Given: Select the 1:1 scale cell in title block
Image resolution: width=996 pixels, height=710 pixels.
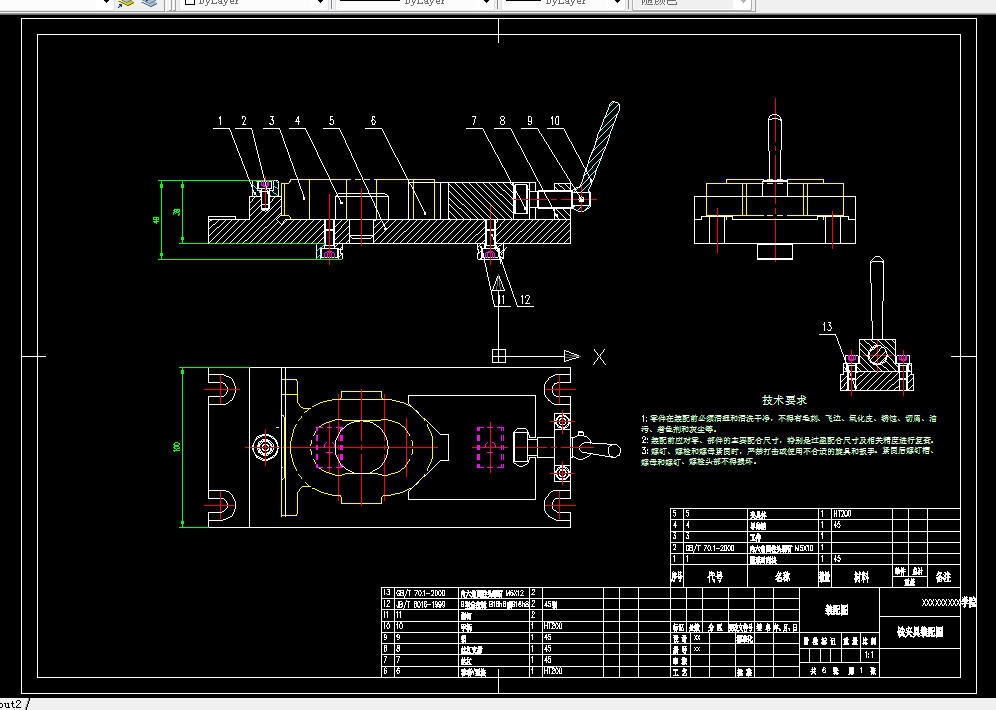Looking at the screenshot, I should click(x=869, y=655).
